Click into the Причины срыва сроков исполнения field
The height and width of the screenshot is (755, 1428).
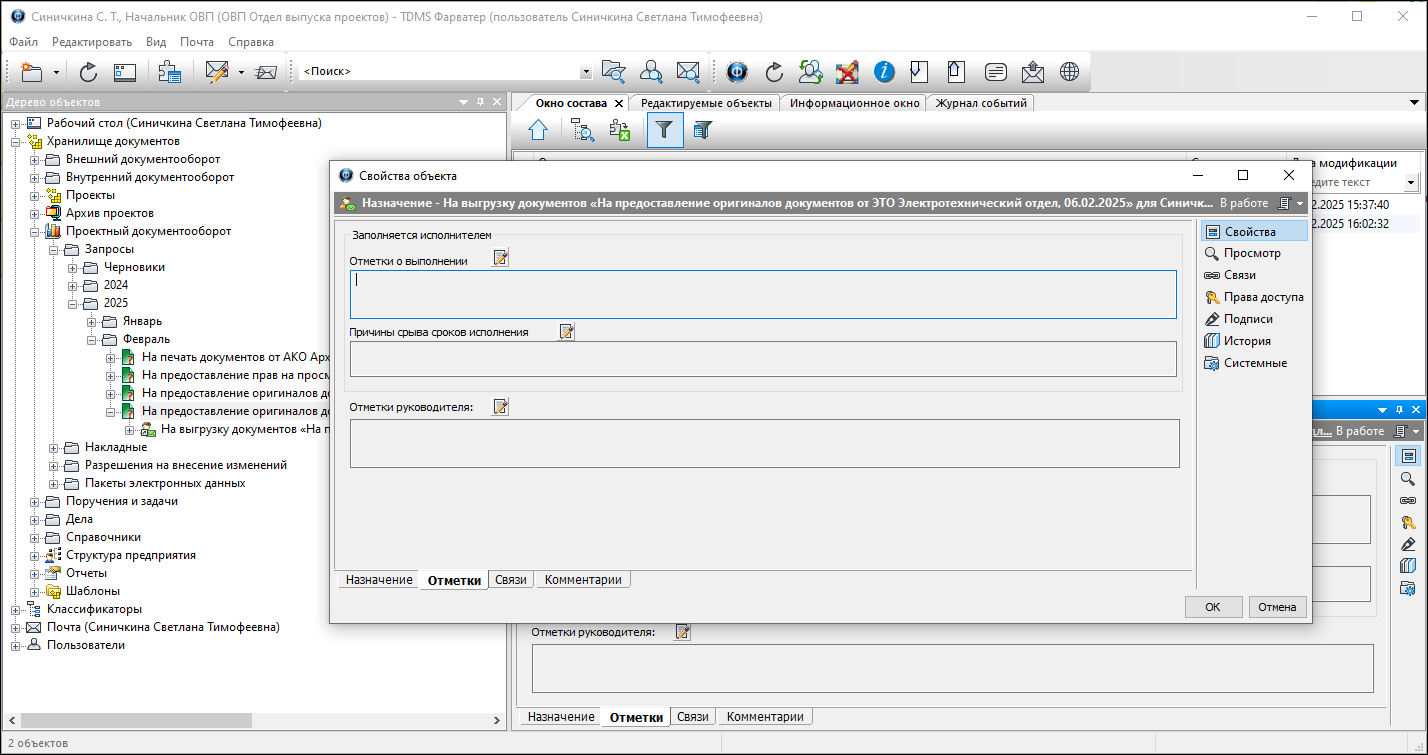[x=763, y=359]
